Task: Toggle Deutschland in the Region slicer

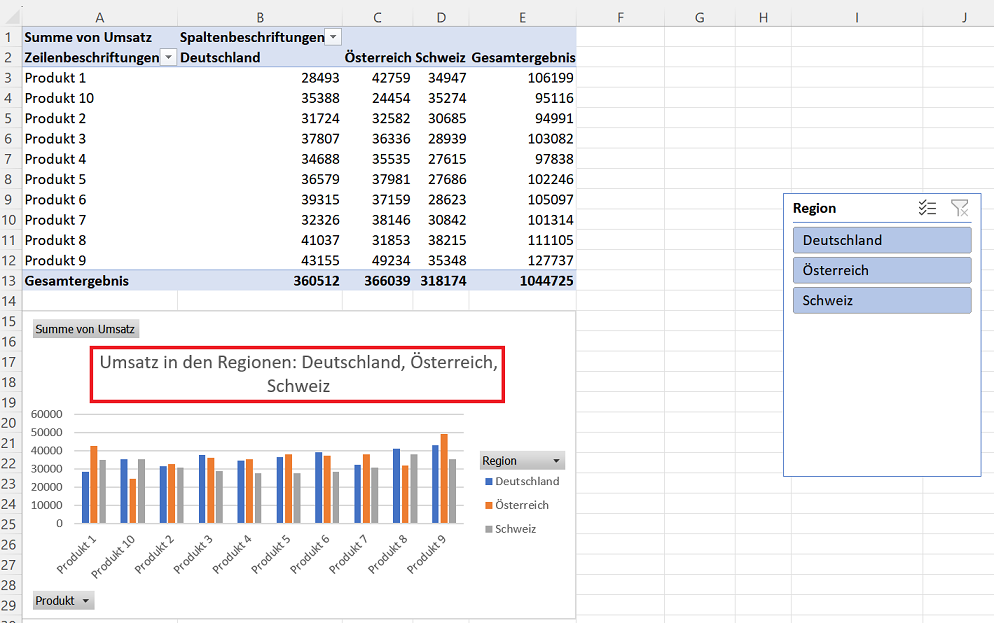Action: pos(881,240)
